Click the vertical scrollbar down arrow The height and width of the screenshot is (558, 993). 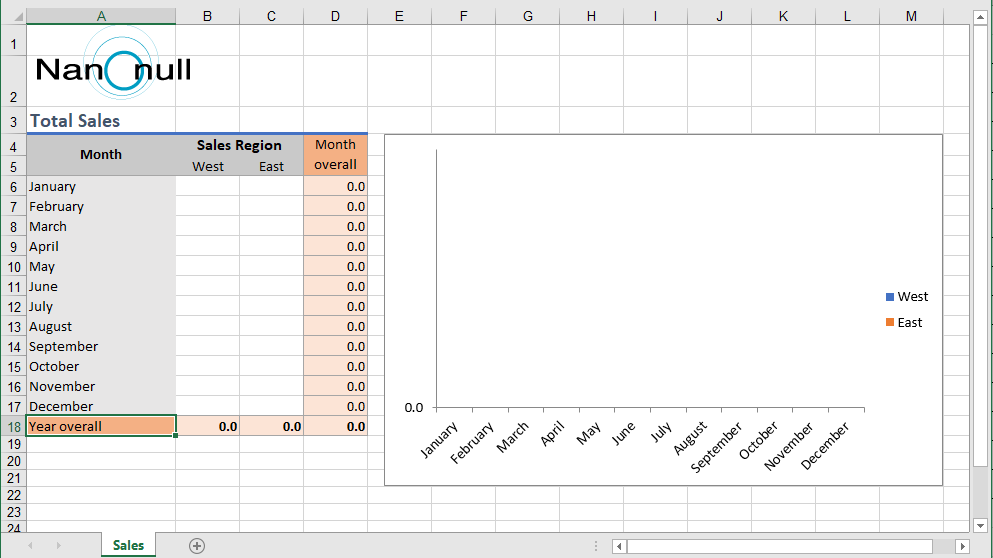click(980, 524)
